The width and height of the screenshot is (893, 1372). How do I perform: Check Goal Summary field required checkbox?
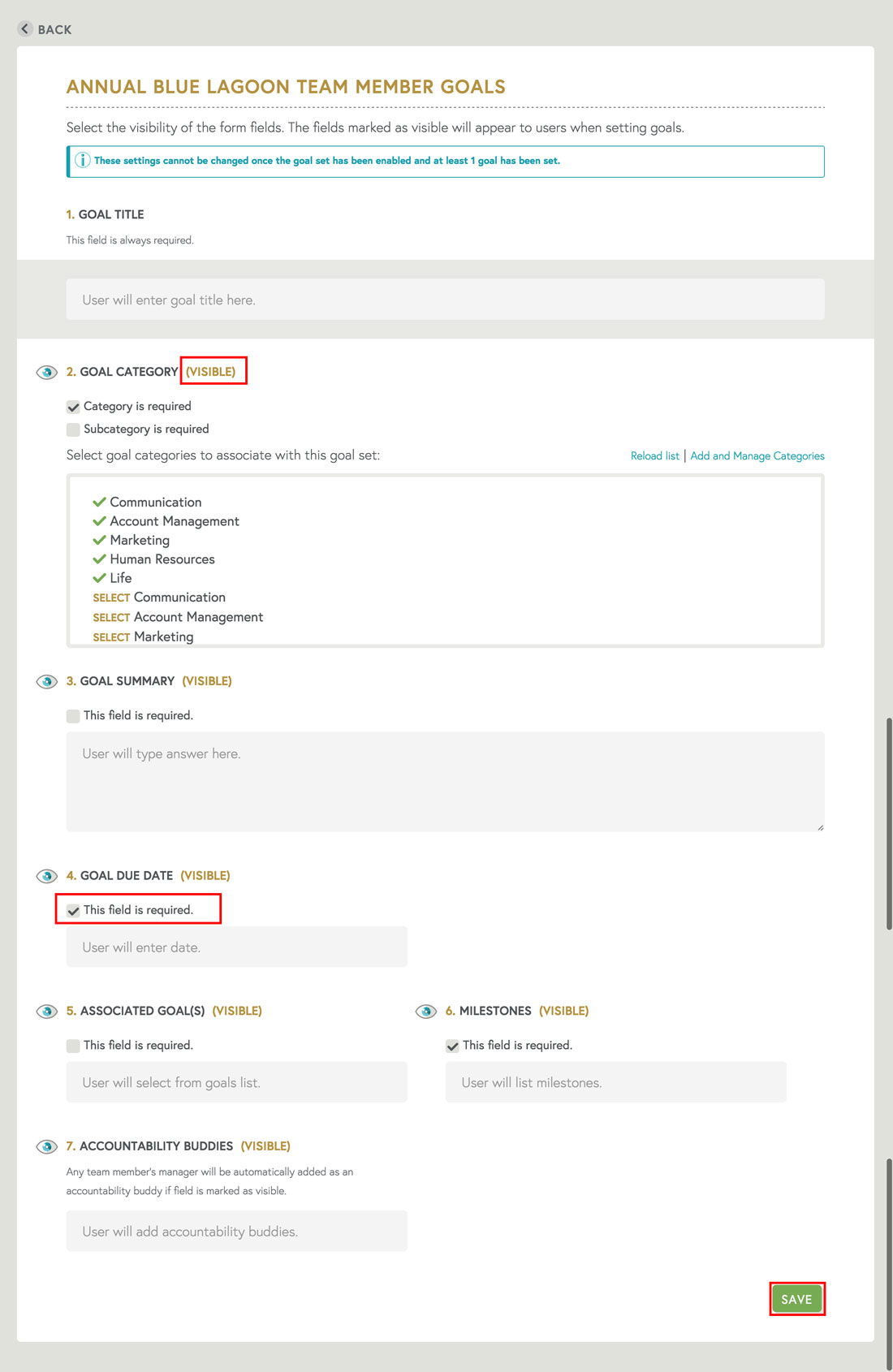coord(73,716)
